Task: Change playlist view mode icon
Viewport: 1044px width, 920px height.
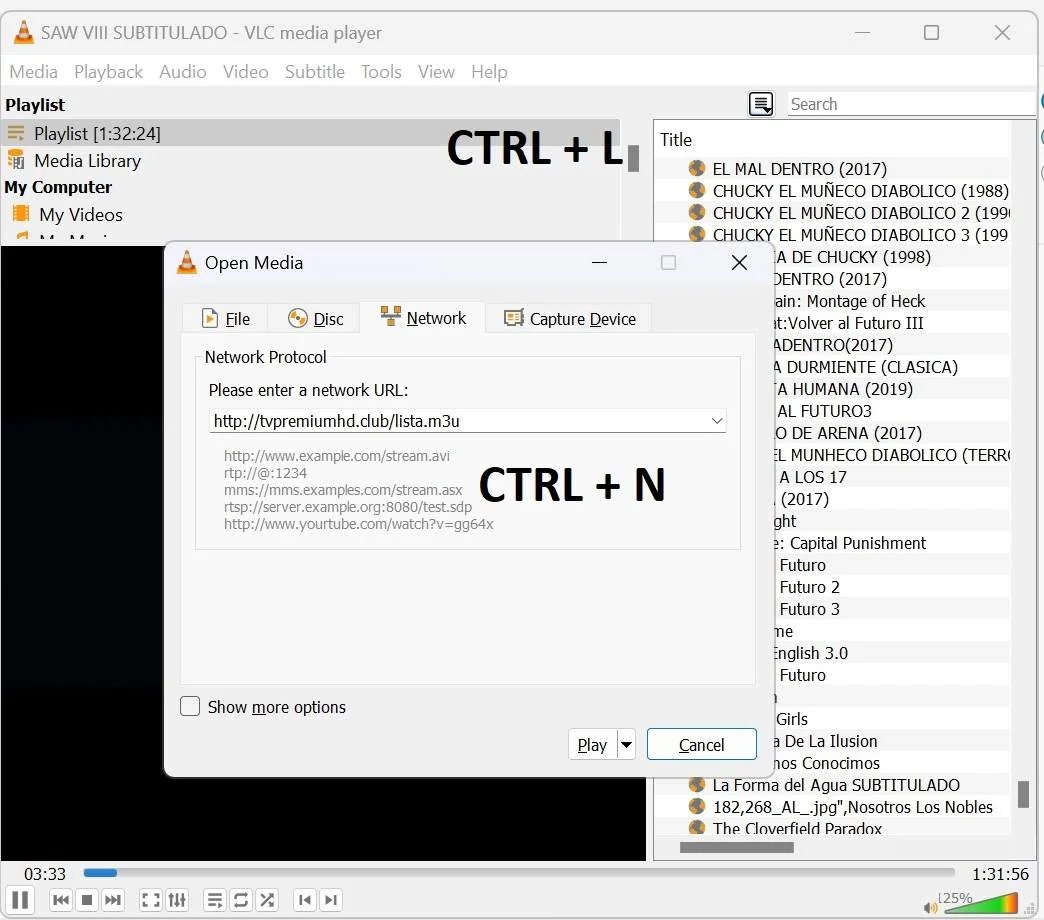Action: coord(761,104)
